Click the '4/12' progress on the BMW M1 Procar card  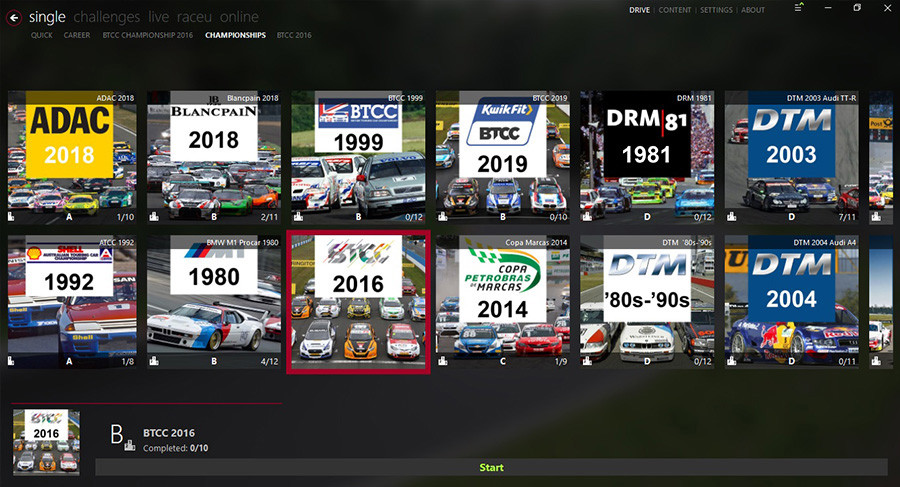click(x=269, y=361)
